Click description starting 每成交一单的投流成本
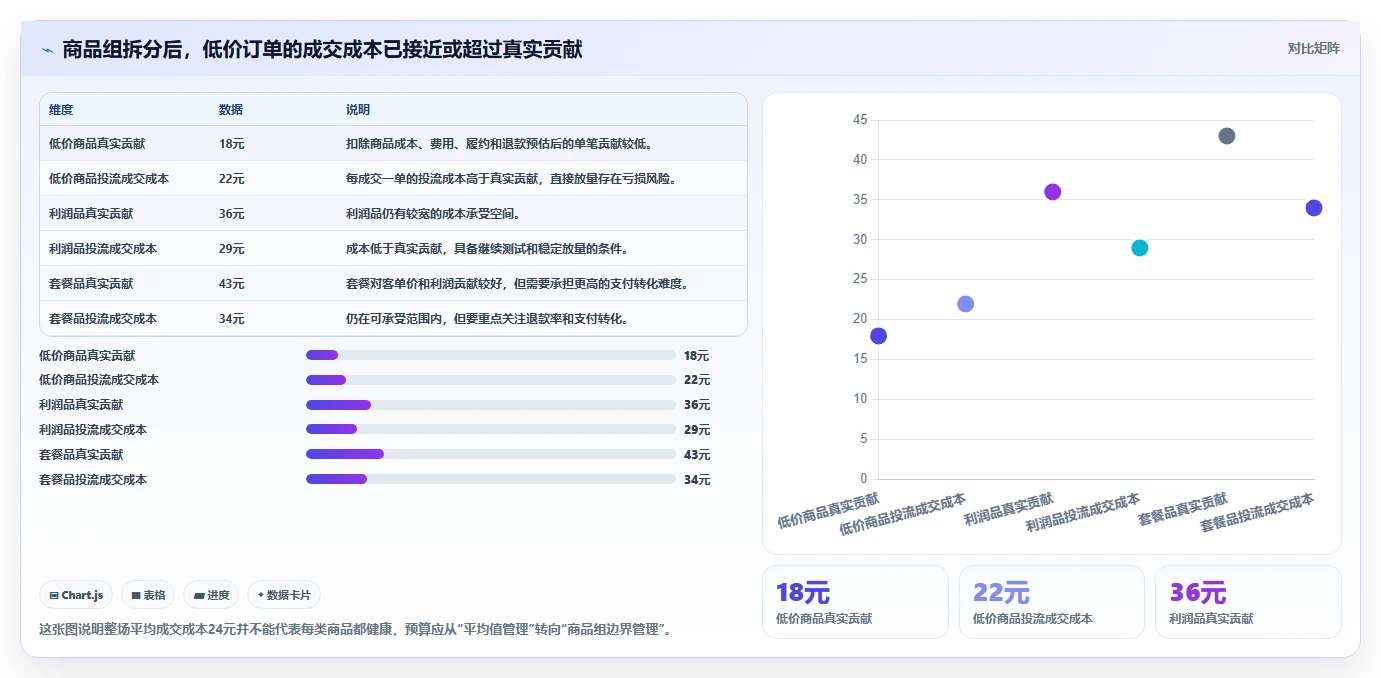This screenshot has width=1381, height=678. click(513, 179)
